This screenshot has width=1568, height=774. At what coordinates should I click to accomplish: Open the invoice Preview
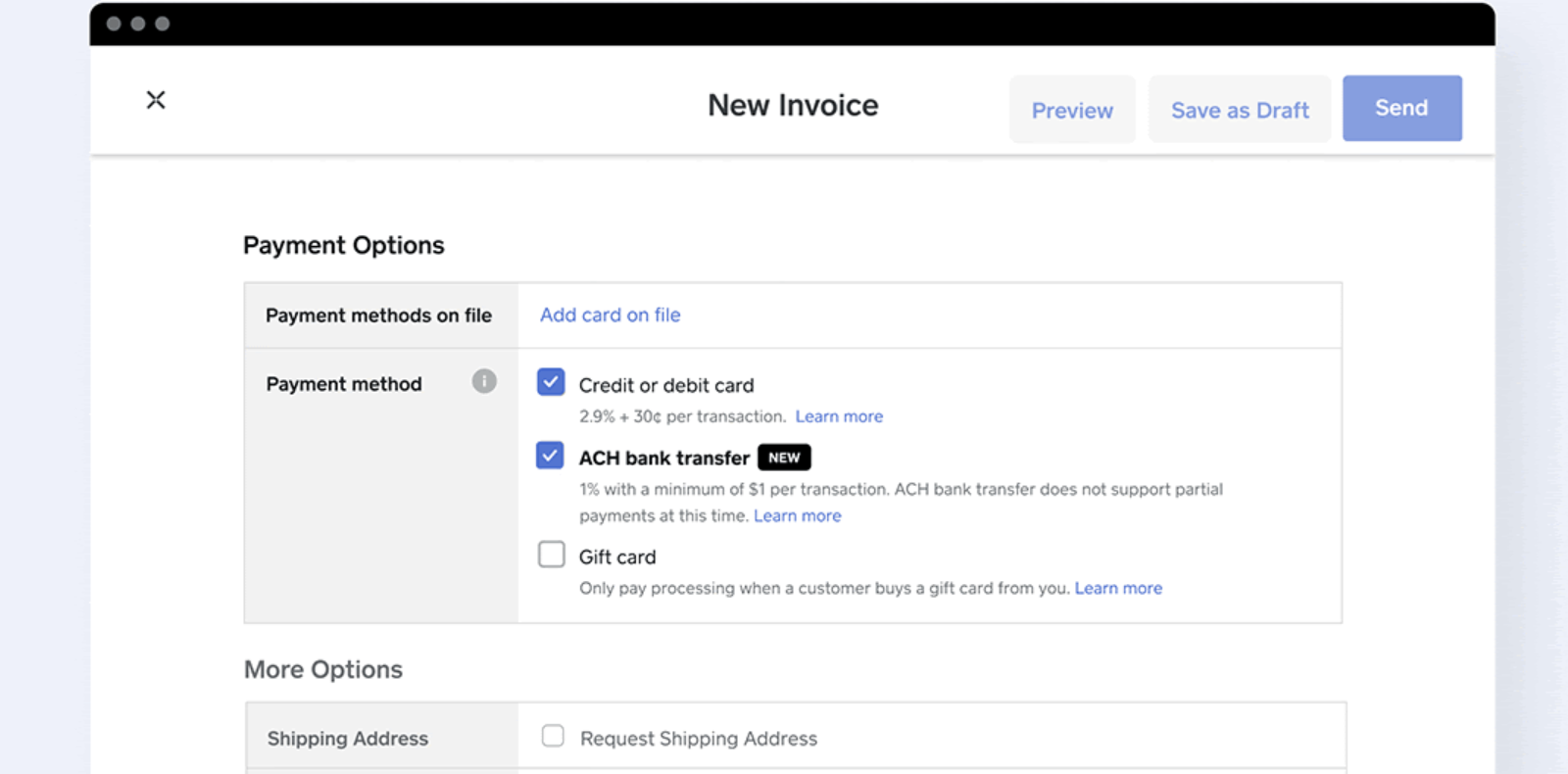coord(1072,110)
